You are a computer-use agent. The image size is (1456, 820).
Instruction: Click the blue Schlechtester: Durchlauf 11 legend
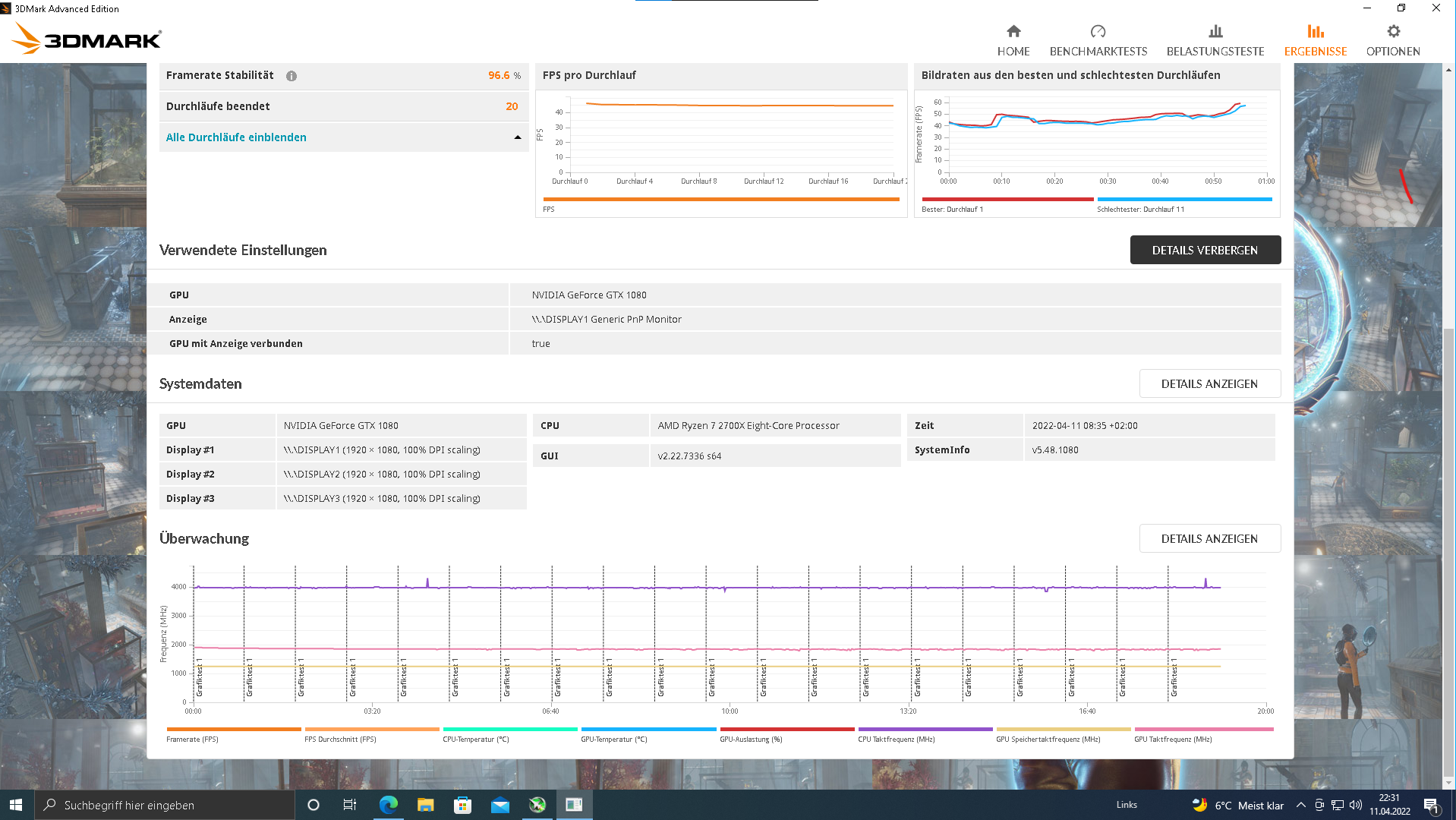[1184, 203]
